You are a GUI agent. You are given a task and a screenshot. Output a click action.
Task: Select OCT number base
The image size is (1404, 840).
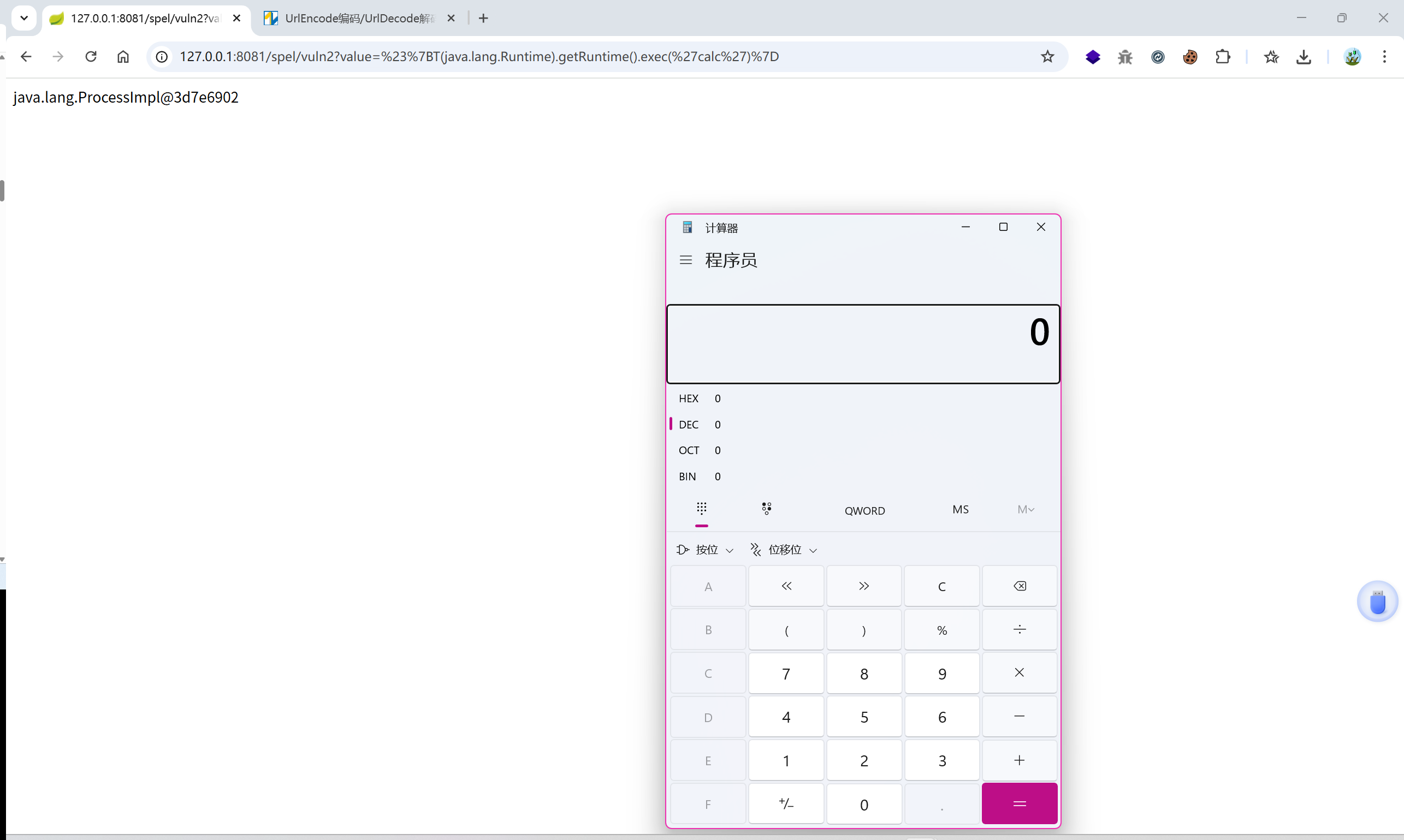coord(689,451)
